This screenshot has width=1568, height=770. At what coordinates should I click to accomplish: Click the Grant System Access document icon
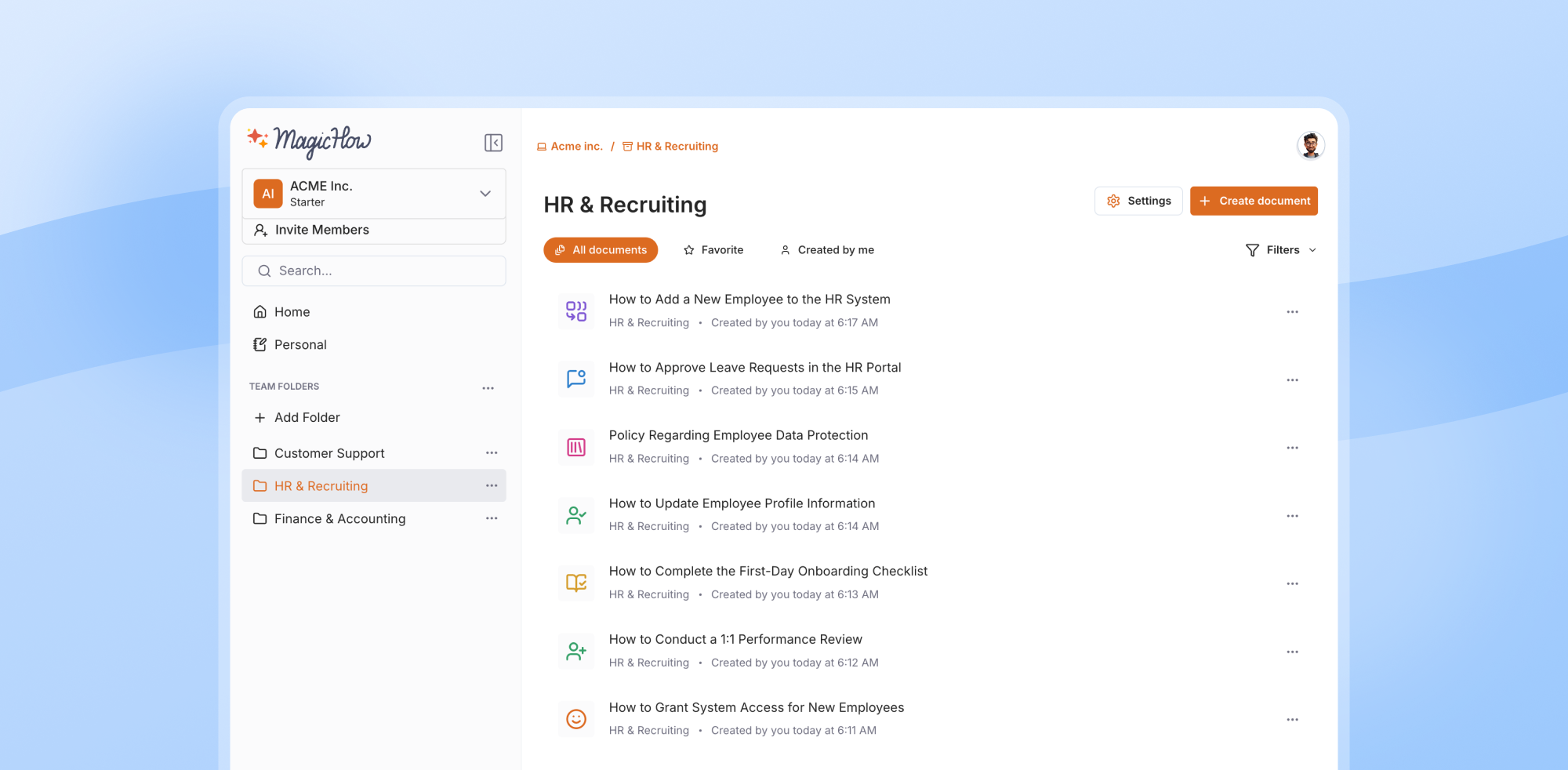pos(576,719)
